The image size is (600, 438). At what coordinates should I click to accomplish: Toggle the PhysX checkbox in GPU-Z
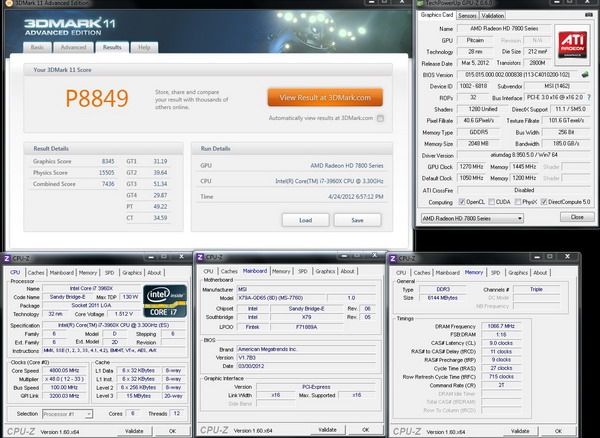tap(518, 202)
